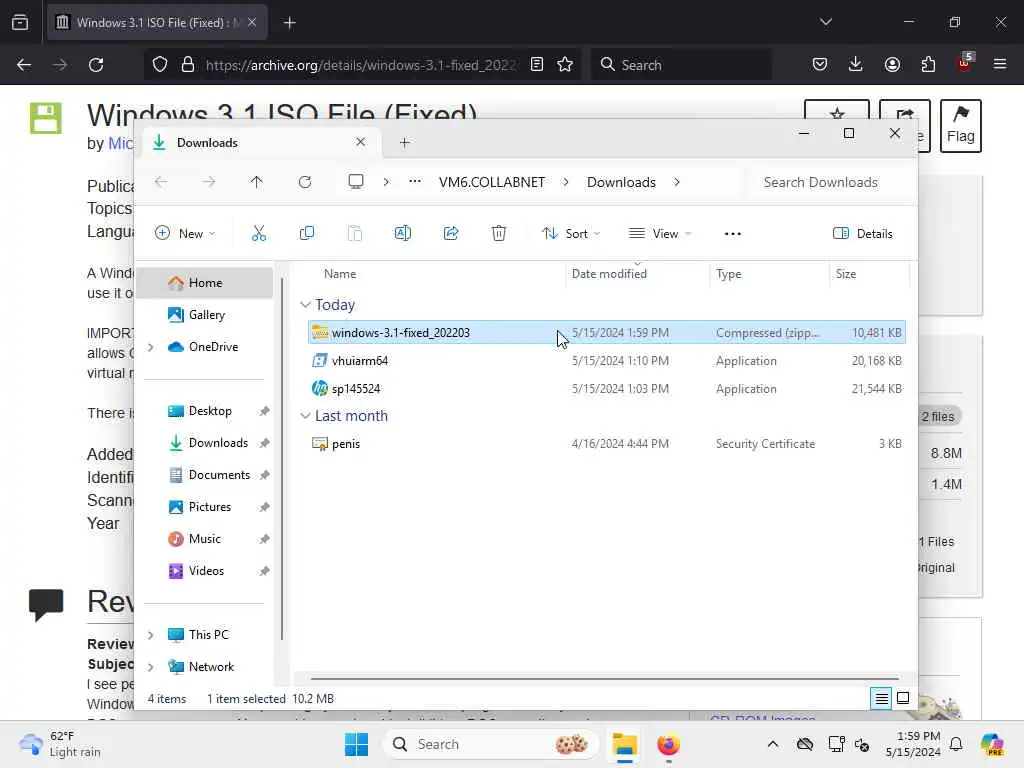
Task: Expand the chevron after VM6.COLLABNET breadcrumb
Action: click(566, 182)
